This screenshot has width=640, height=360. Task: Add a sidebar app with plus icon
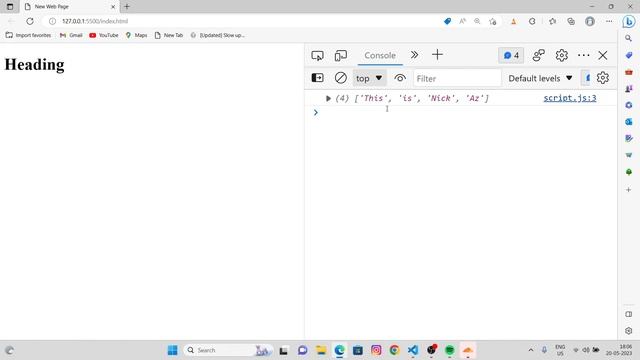(x=629, y=190)
